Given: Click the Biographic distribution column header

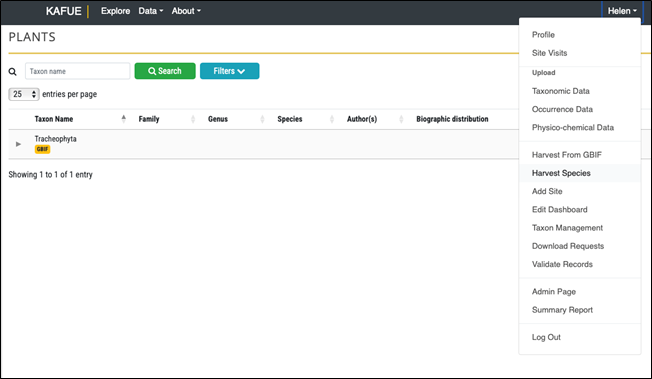Looking at the screenshot, I should [x=452, y=119].
